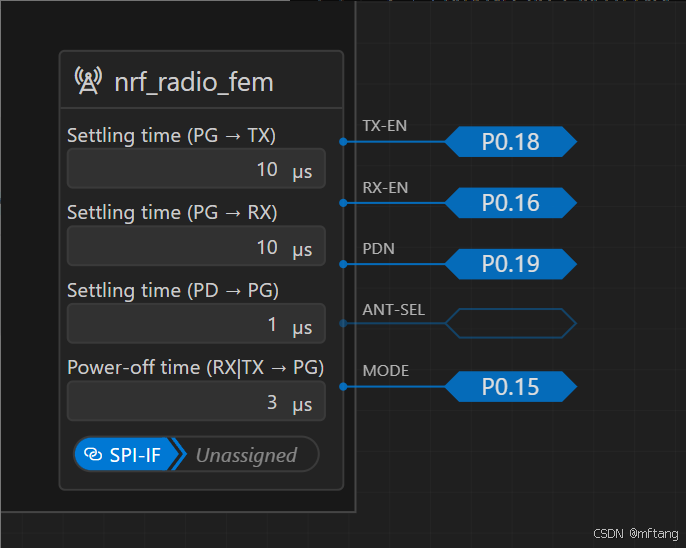This screenshot has width=686, height=548.
Task: Click the Settling time (PD → PG) label
Action: point(173,290)
